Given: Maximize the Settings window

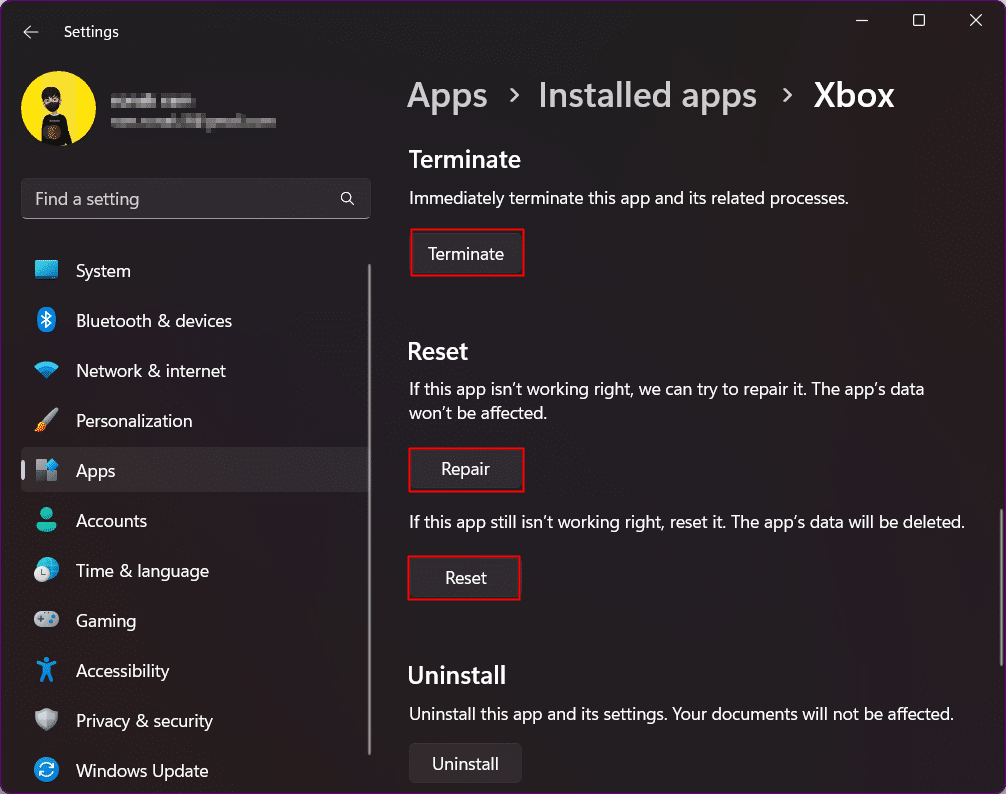Looking at the screenshot, I should pos(919,21).
